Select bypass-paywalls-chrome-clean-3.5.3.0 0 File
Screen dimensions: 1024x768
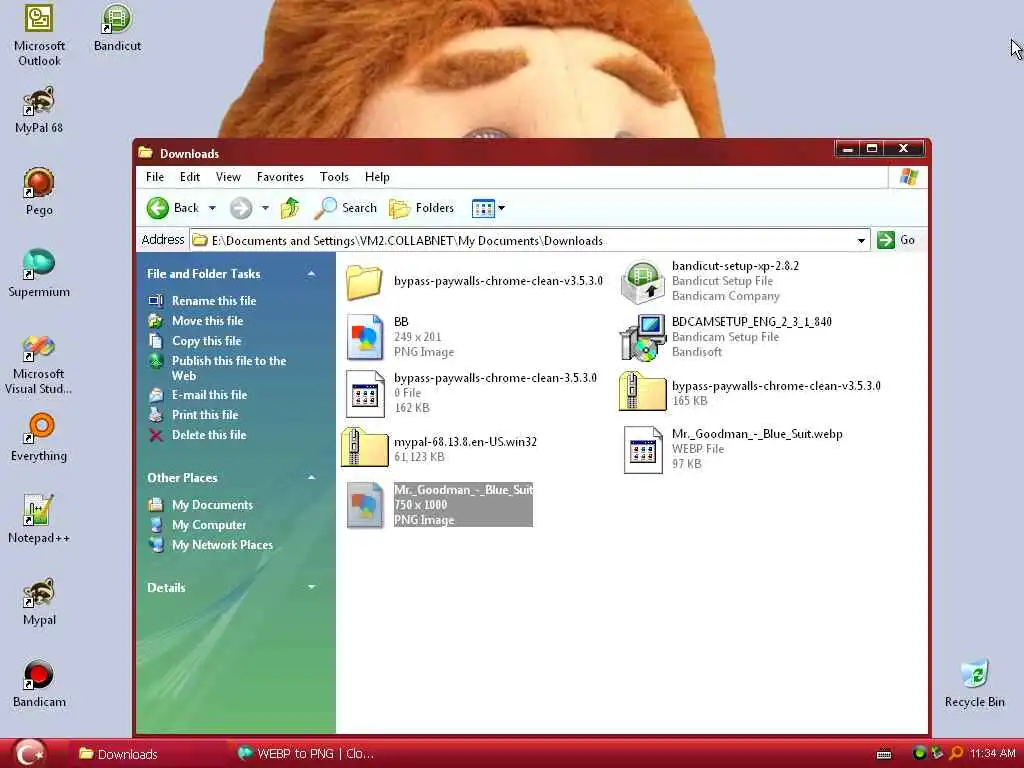tap(471, 393)
